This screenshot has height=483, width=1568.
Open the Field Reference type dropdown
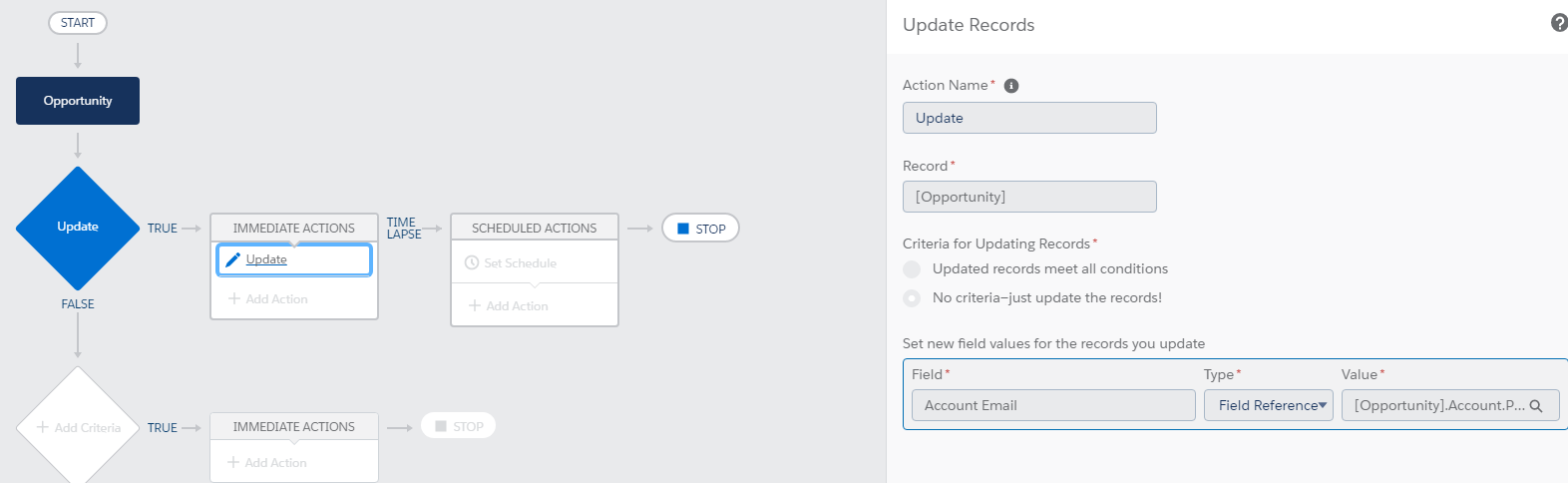click(1268, 405)
